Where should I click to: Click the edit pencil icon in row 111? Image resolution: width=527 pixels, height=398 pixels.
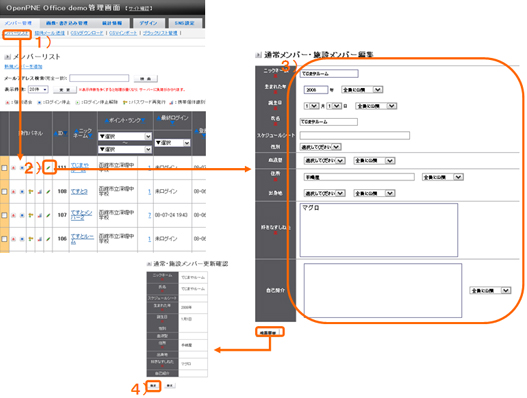pyautogui.click(x=48, y=167)
